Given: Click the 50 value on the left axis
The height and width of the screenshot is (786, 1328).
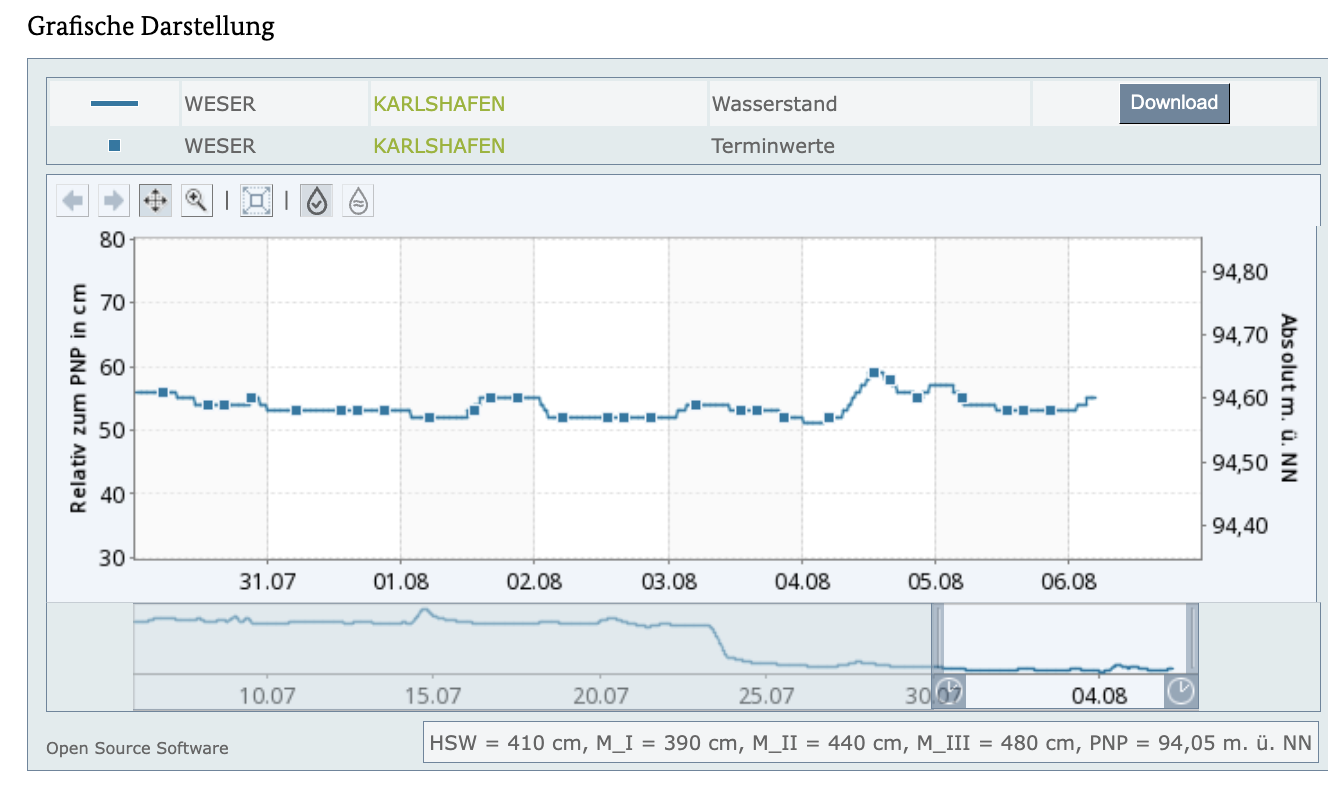Looking at the screenshot, I should click(112, 431).
